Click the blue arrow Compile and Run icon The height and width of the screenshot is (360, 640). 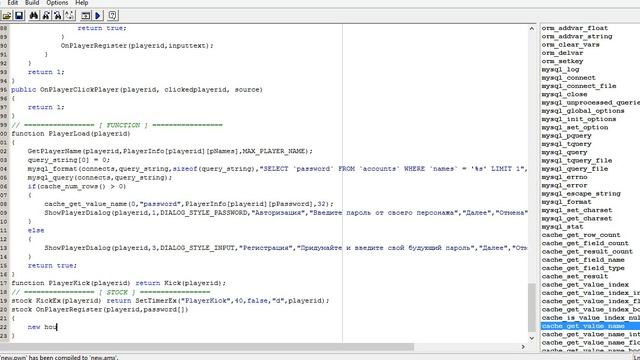click(x=98, y=16)
